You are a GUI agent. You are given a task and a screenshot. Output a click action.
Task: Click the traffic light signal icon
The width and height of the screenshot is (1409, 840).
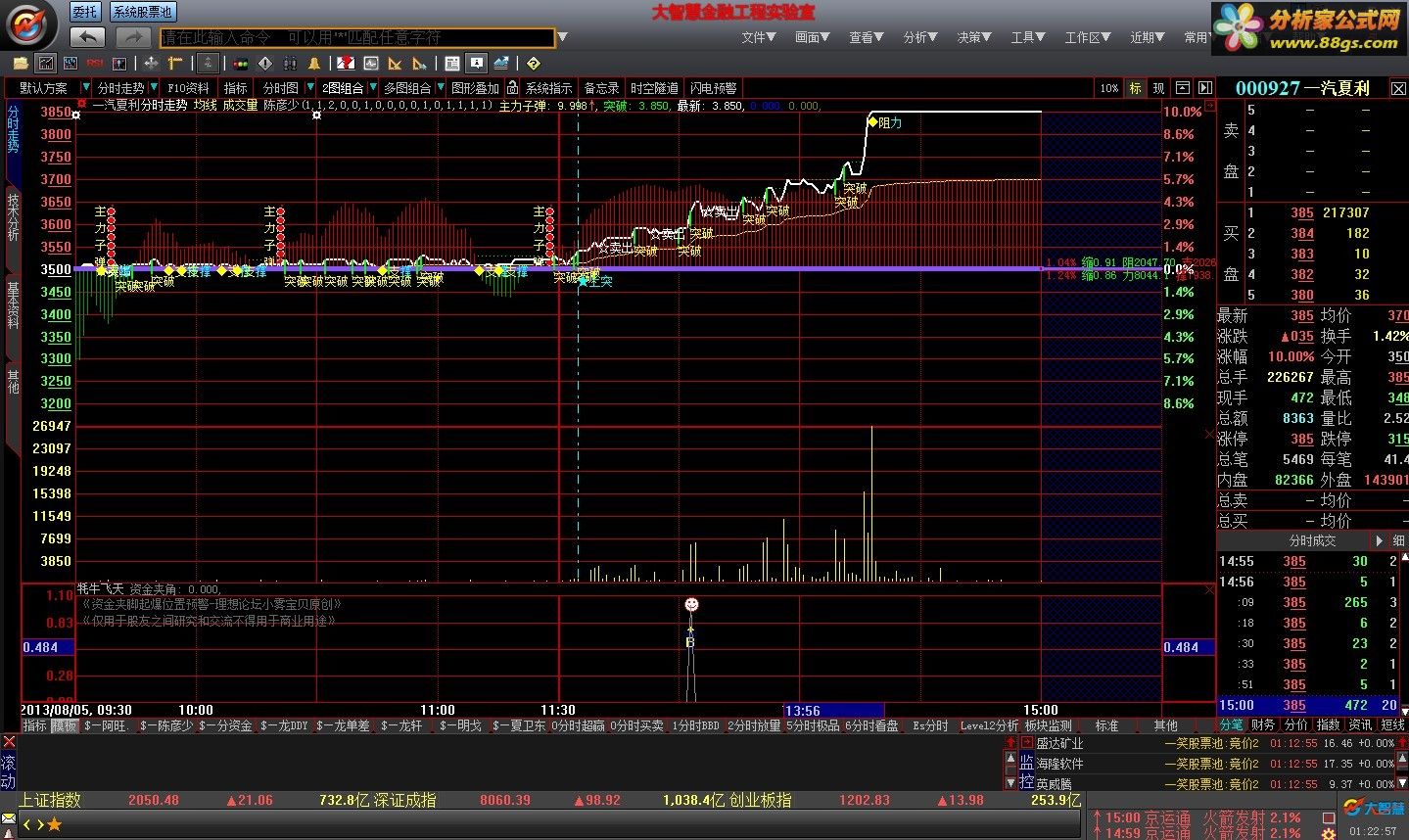click(x=241, y=64)
